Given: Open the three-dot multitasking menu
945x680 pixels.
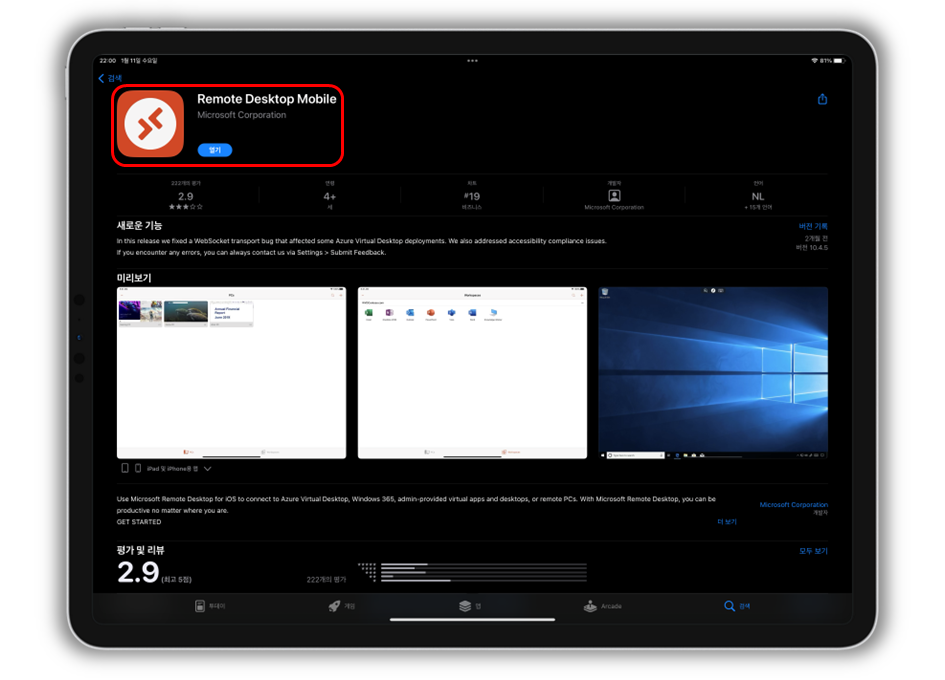Looking at the screenshot, I should 472,61.
